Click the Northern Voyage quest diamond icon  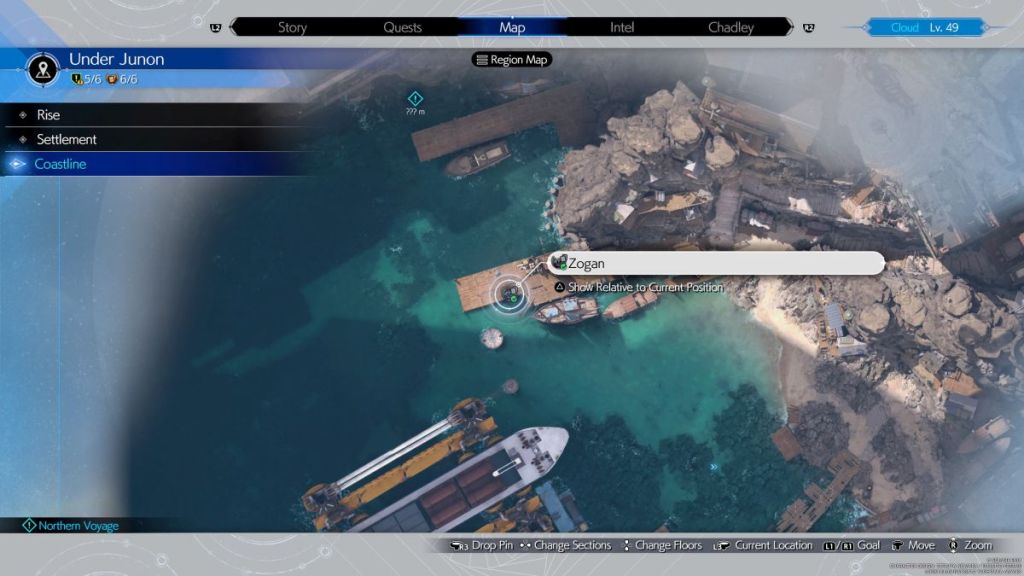point(29,525)
